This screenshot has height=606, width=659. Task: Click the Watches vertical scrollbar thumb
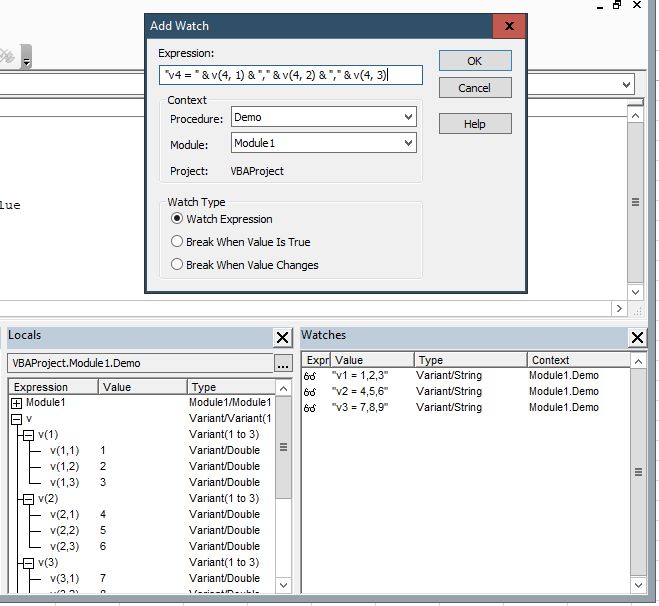(638, 472)
